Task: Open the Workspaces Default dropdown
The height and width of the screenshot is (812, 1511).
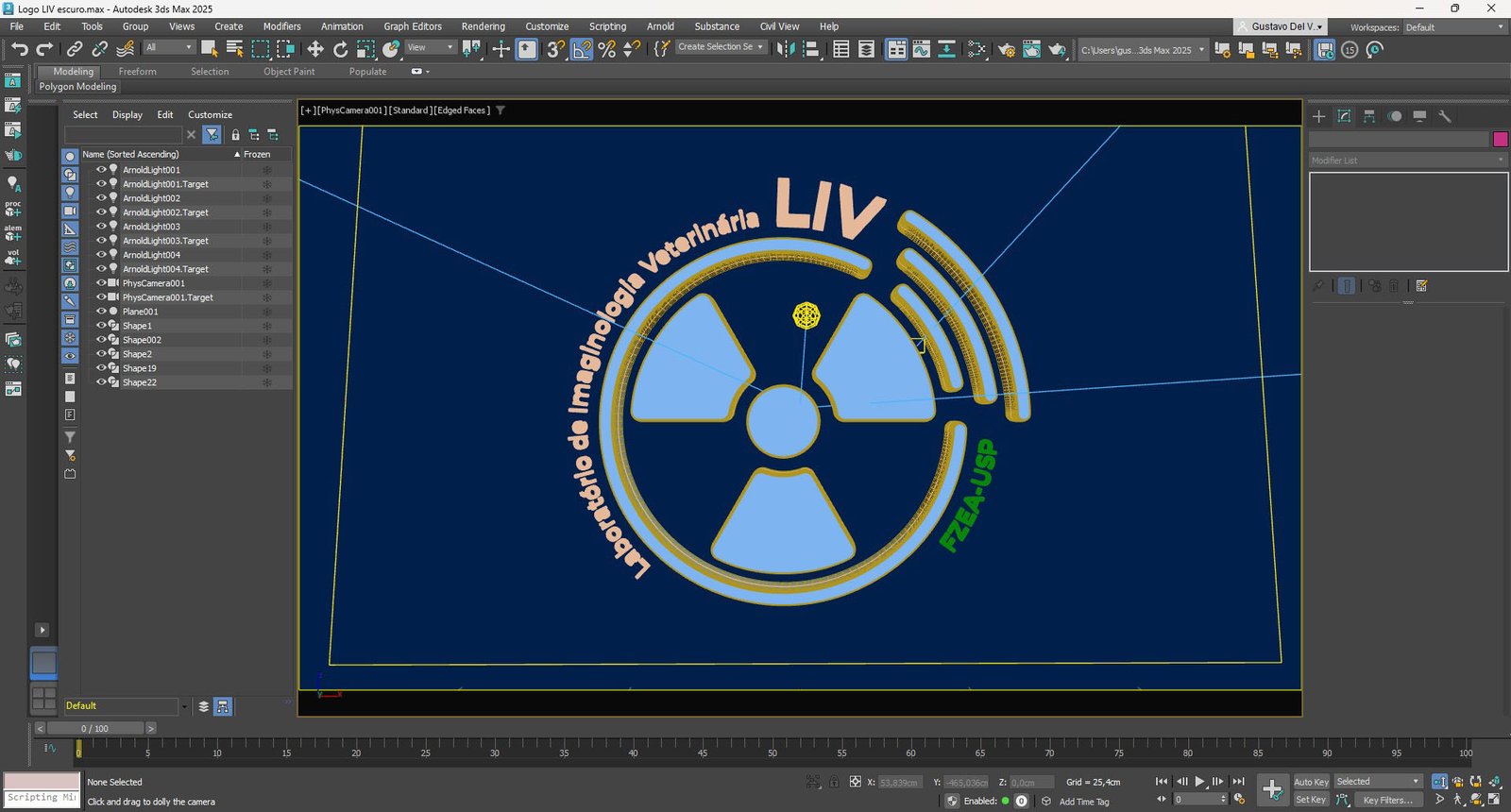Action: point(1454,27)
